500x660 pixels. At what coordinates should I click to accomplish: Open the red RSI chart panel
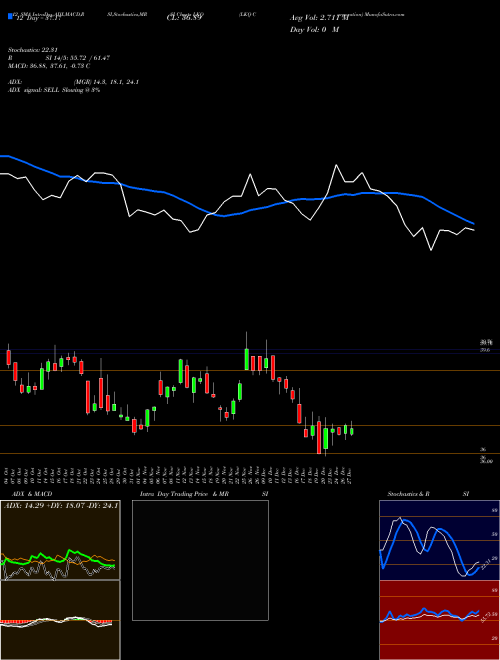pyautogui.click(x=439, y=620)
